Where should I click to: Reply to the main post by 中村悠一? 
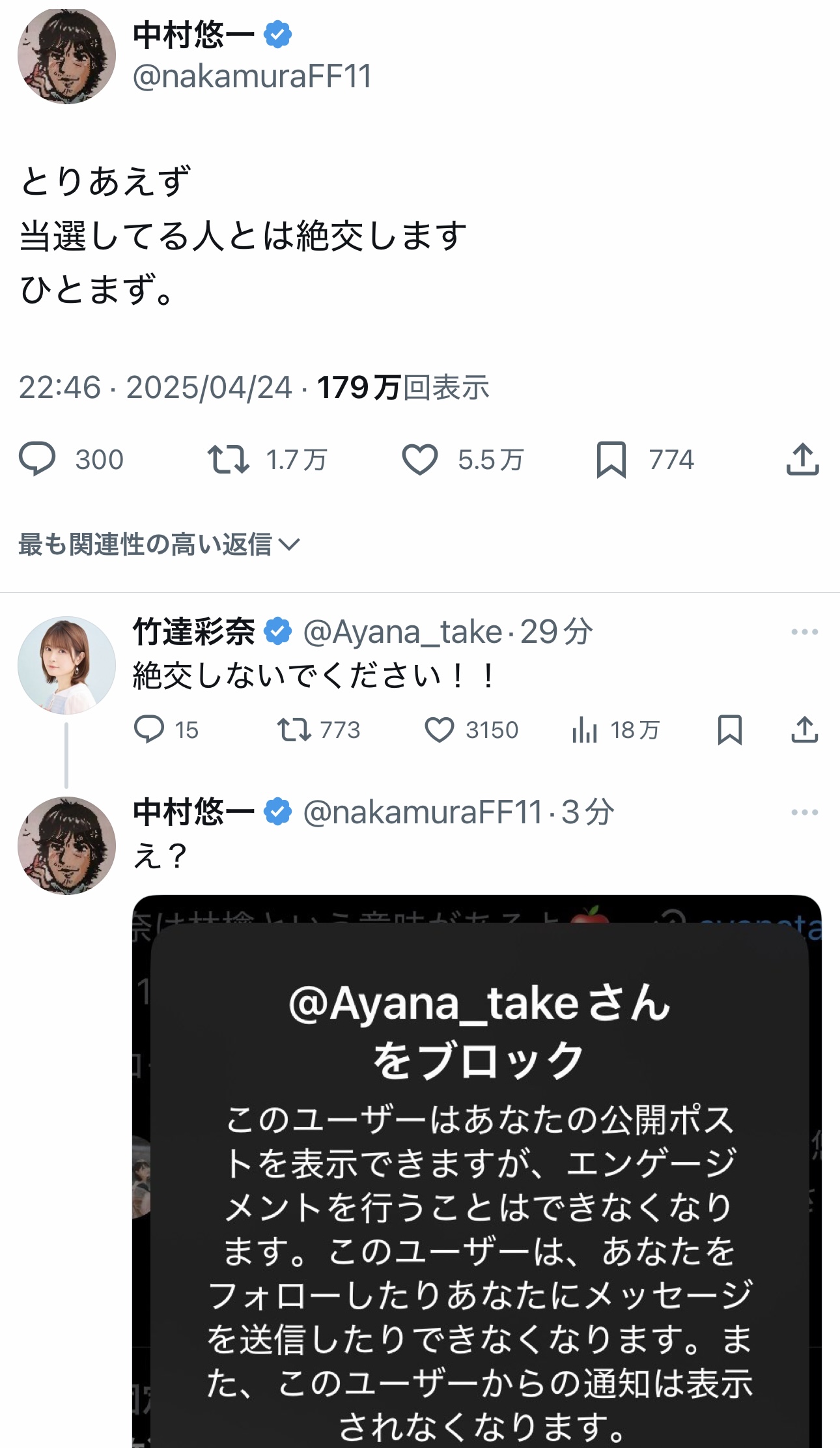(38, 459)
